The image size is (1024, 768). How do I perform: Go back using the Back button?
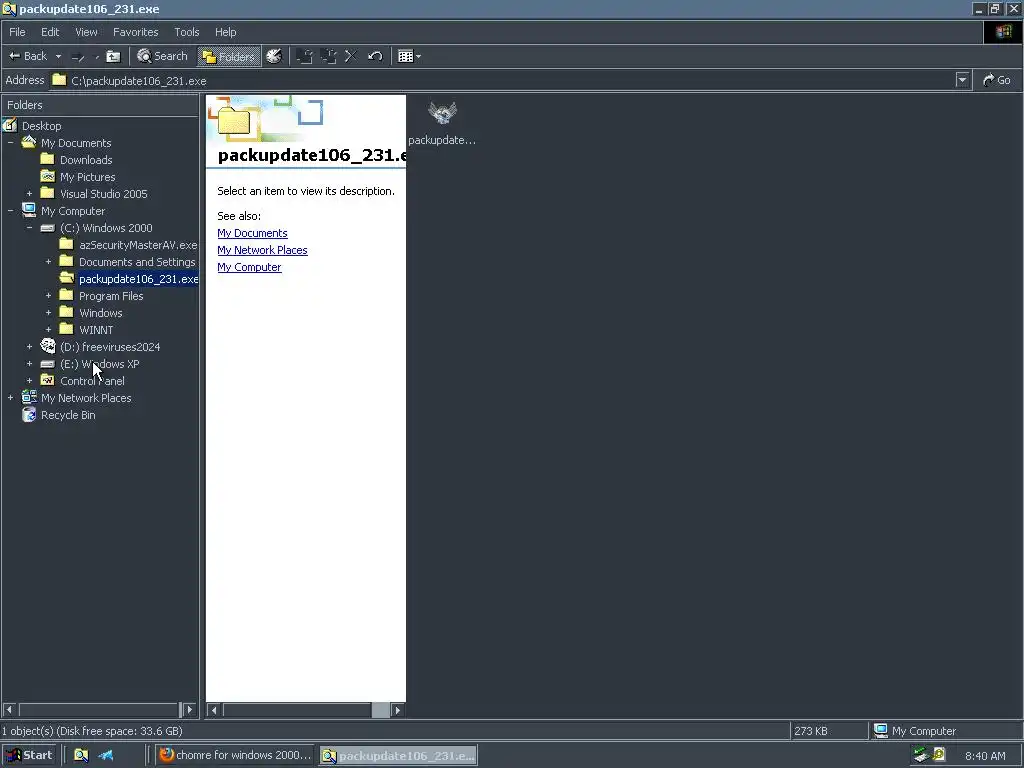pyautogui.click(x=27, y=56)
